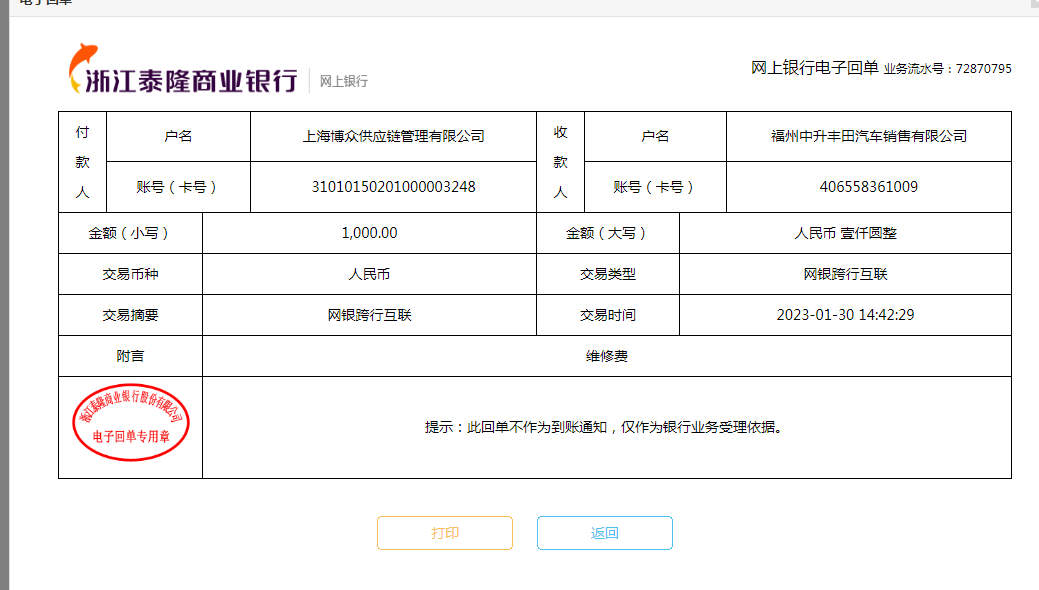Click the business serial number 72870795
Viewport: 1039px width, 590px height.
pos(983,69)
